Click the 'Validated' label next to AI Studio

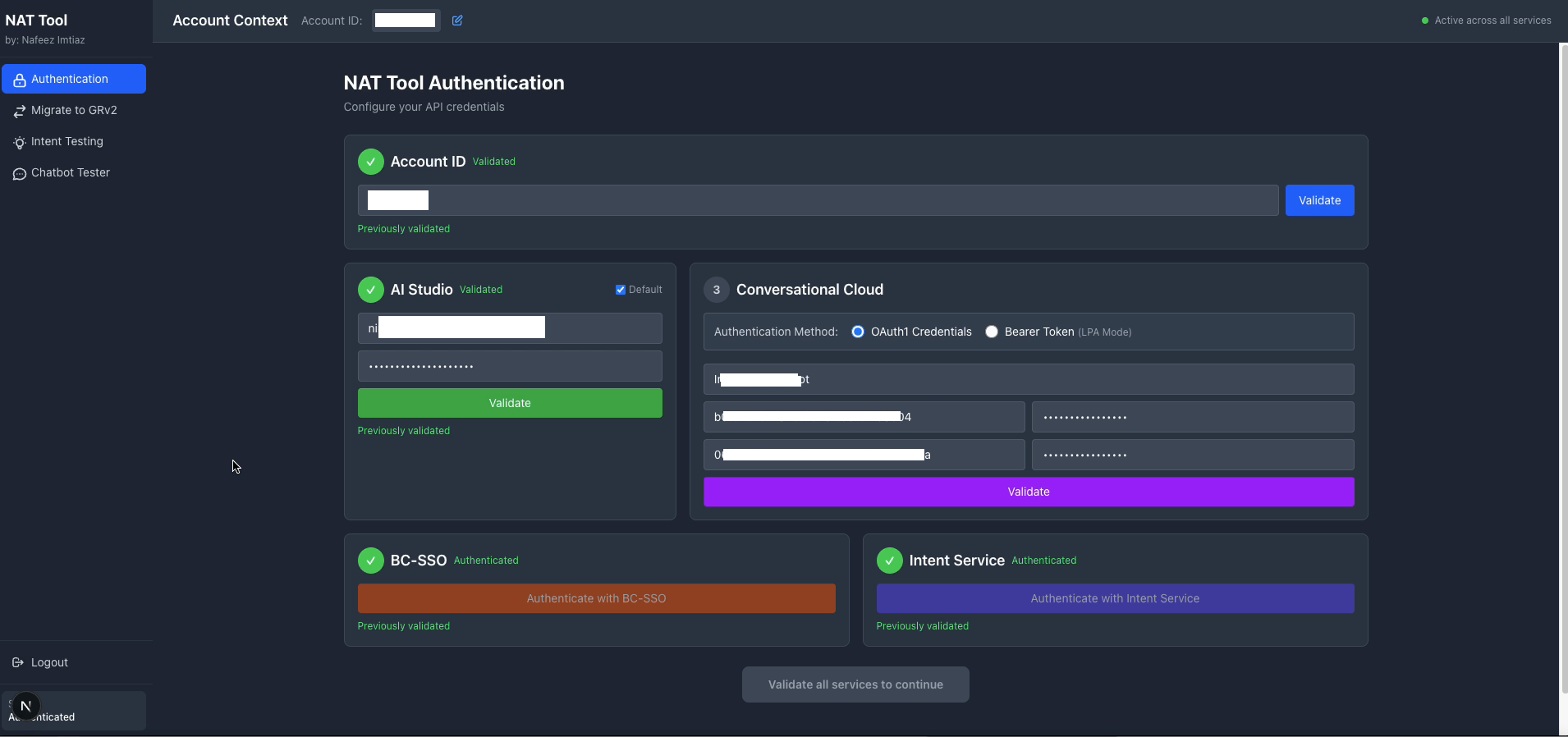[481, 290]
